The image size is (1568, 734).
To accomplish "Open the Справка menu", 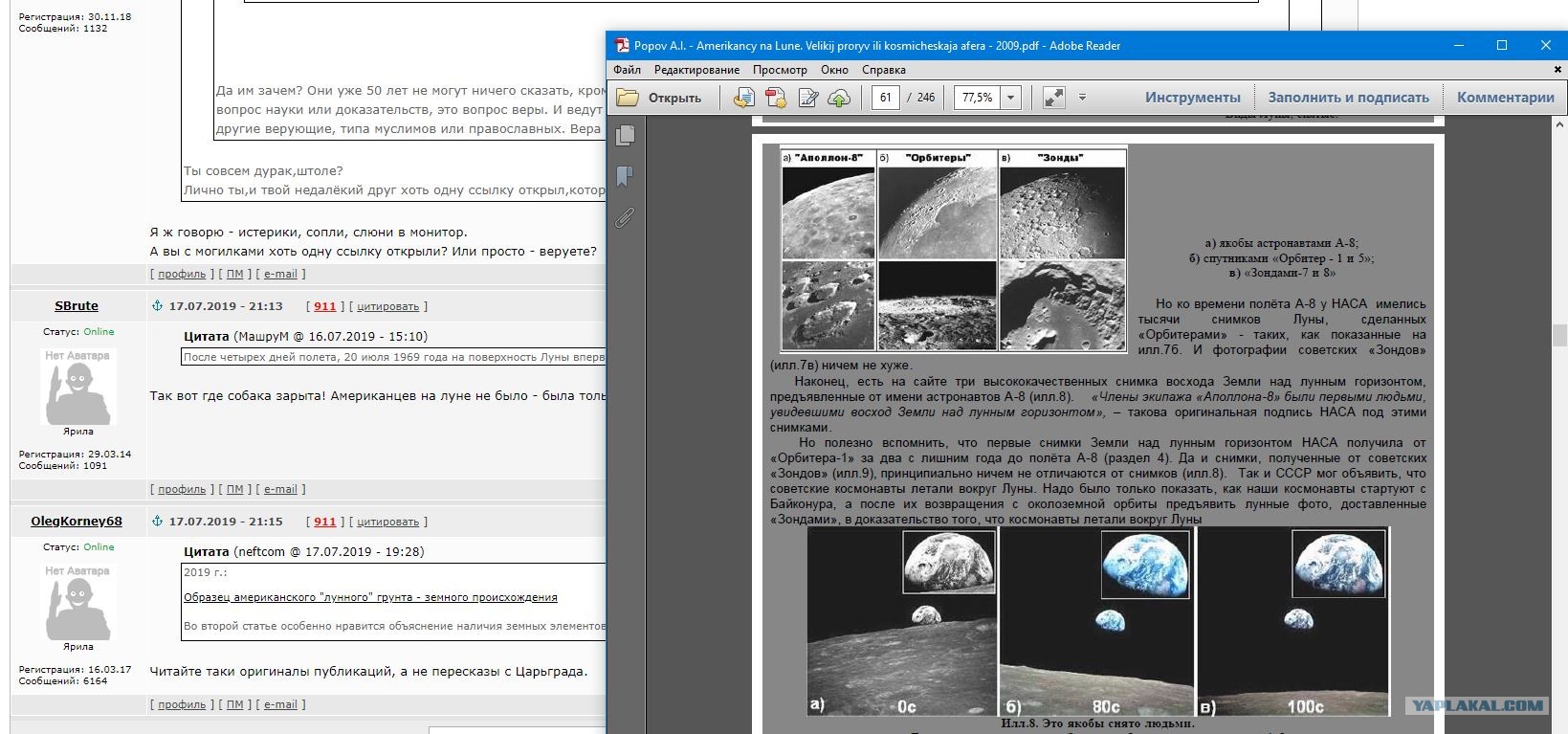I will point(884,70).
